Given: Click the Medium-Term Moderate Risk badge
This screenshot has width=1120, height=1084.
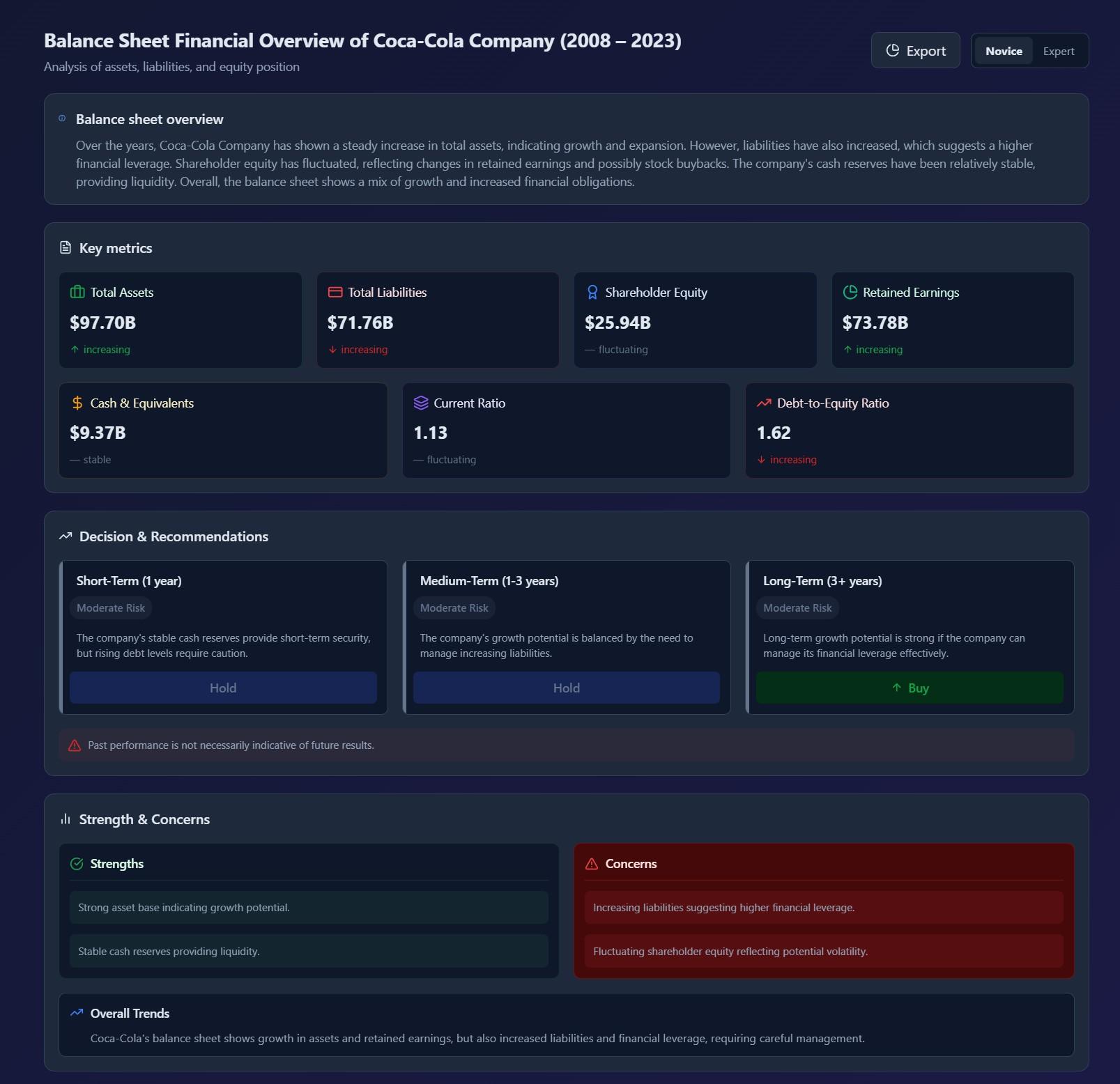Looking at the screenshot, I should coord(454,607).
